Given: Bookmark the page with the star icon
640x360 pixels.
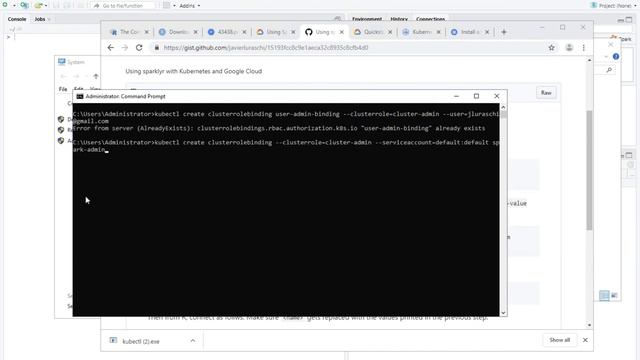Looking at the screenshot, I should (551, 48).
